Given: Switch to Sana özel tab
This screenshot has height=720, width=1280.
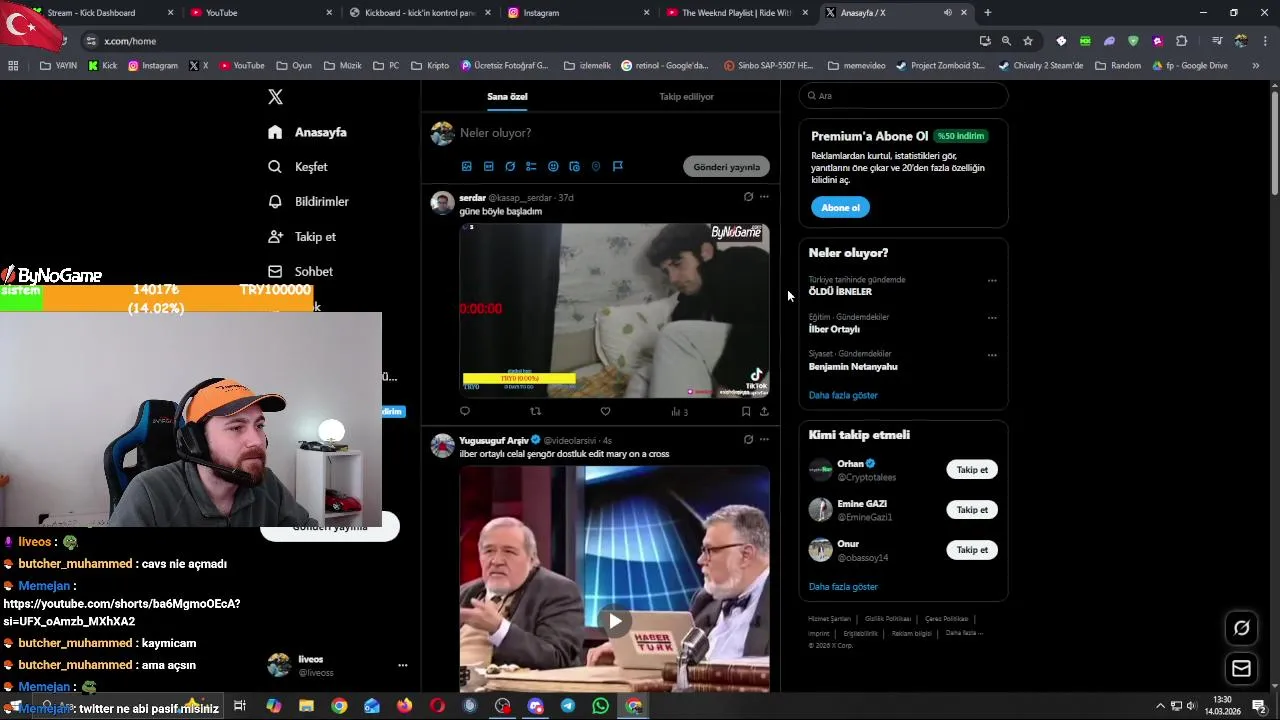Looking at the screenshot, I should pyautogui.click(x=507, y=97).
